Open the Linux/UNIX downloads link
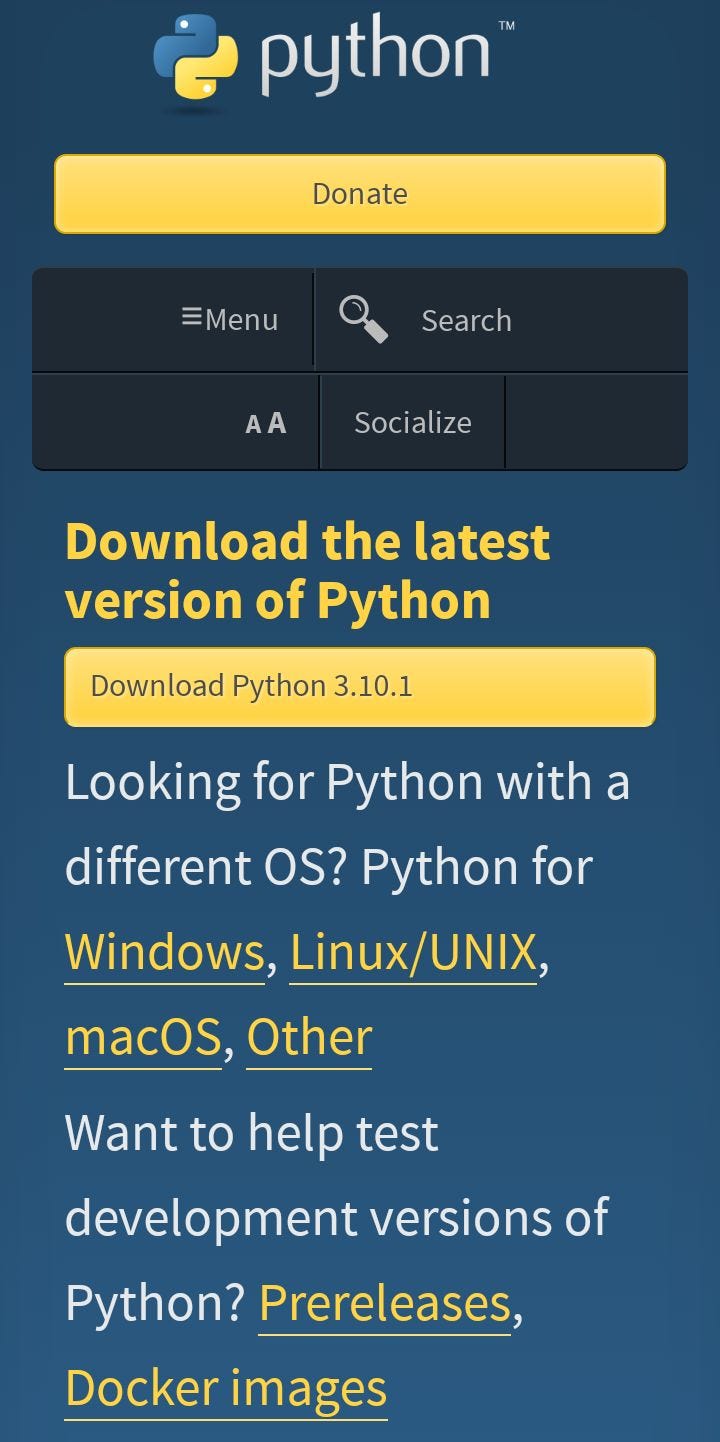720x1442 pixels. point(414,951)
